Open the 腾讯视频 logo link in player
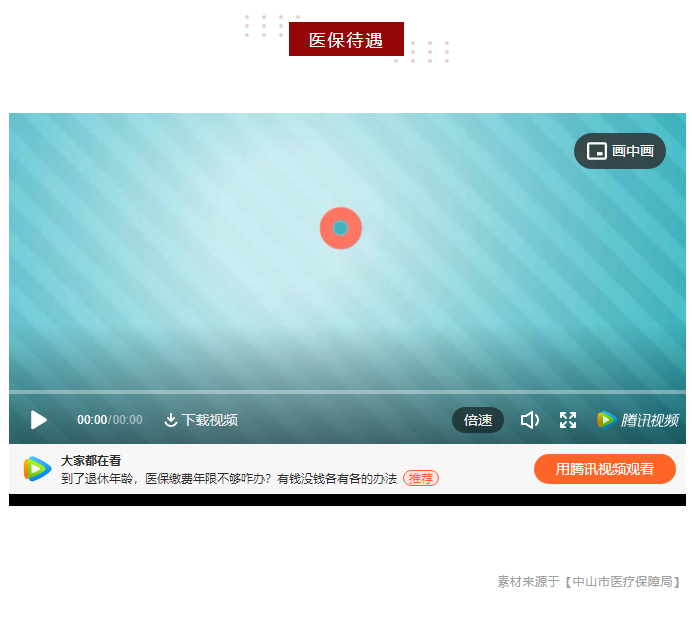The height and width of the screenshot is (620, 692). click(x=638, y=420)
